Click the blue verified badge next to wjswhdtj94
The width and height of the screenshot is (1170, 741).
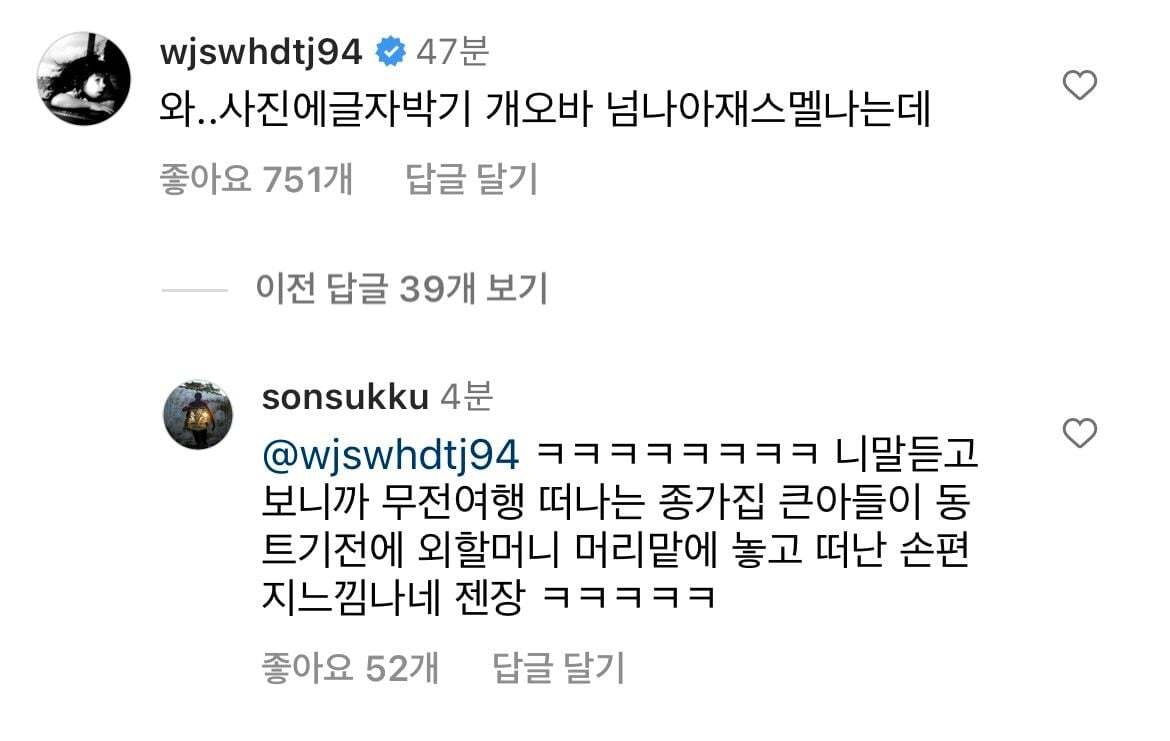tap(390, 51)
